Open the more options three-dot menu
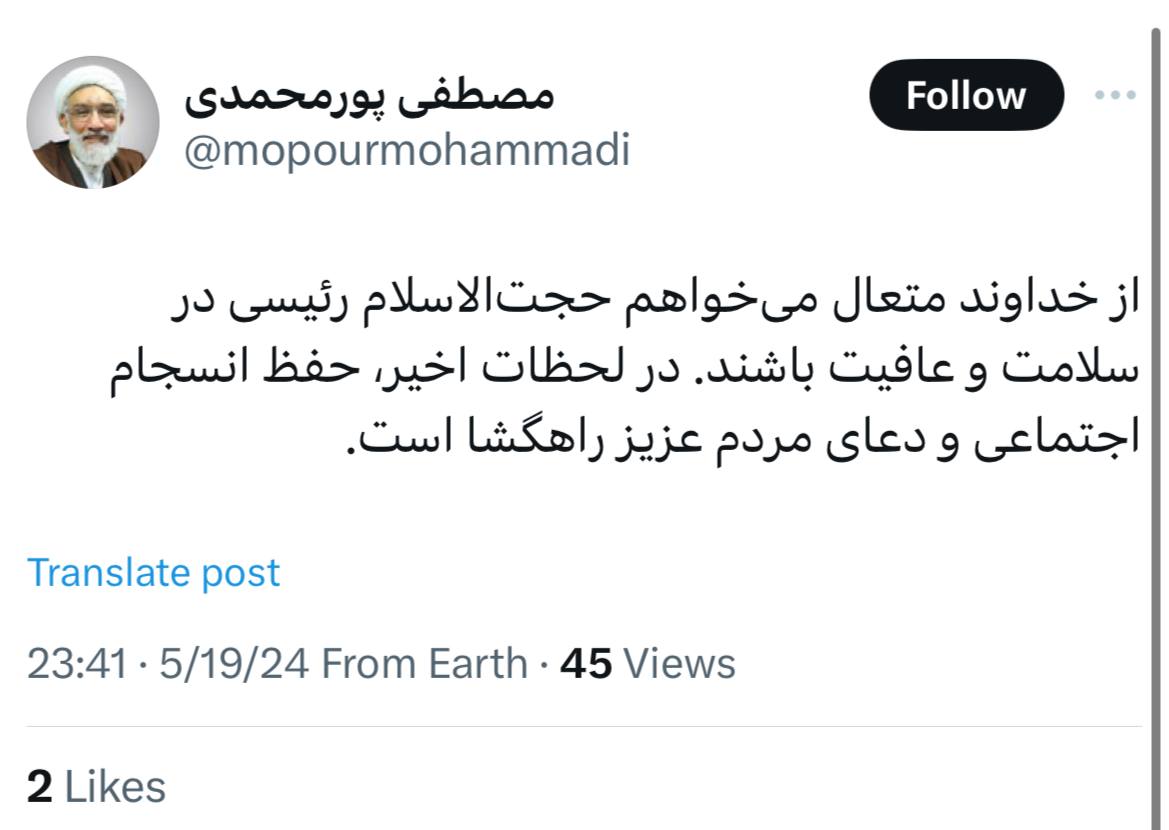Screen dimensions: 1169x830 point(1115,95)
